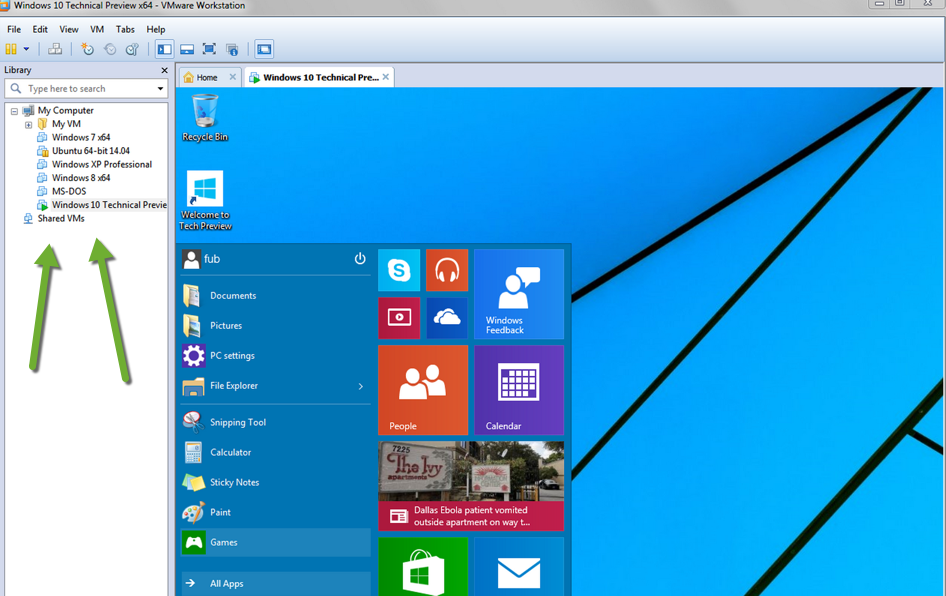
Task: Open the Store tile
Action: tap(423, 567)
